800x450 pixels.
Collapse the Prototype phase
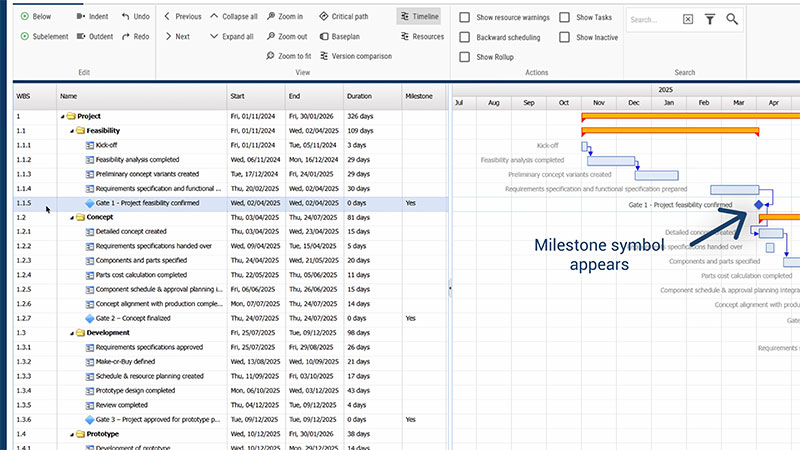coord(71,434)
